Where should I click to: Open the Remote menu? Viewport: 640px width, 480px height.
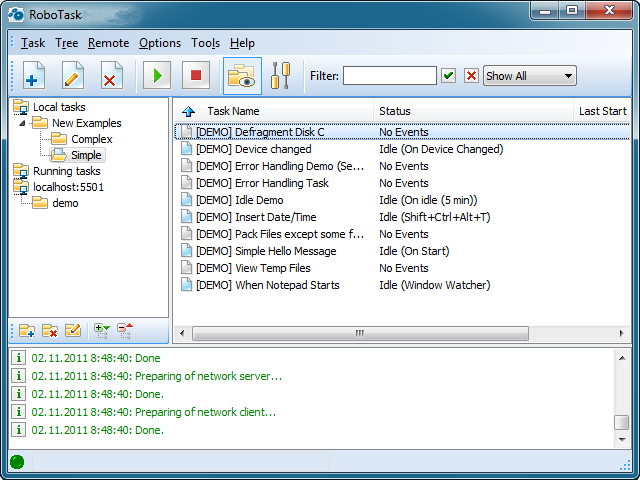(x=108, y=43)
